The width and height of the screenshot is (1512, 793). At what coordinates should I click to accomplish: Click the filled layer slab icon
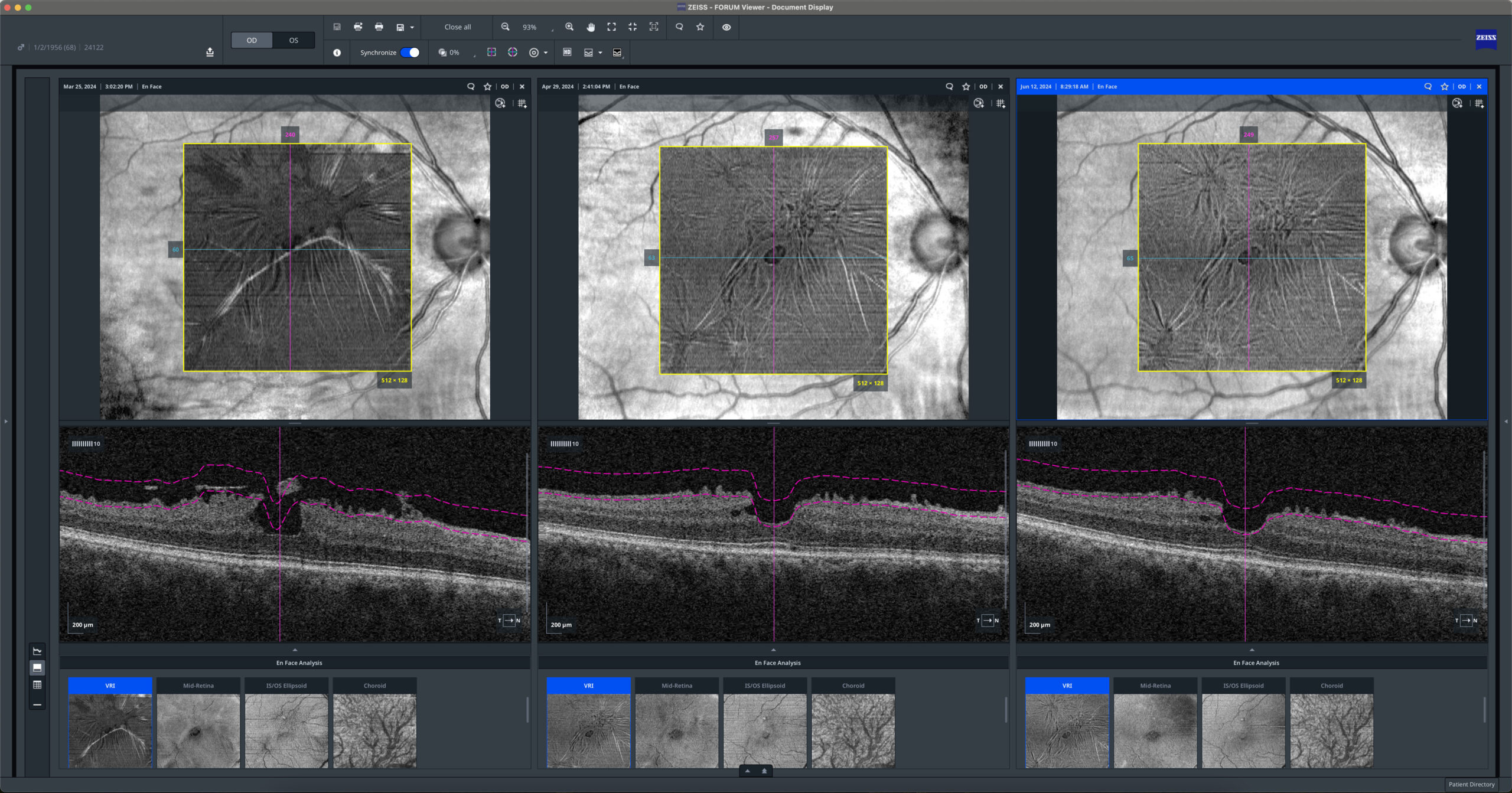[x=617, y=53]
